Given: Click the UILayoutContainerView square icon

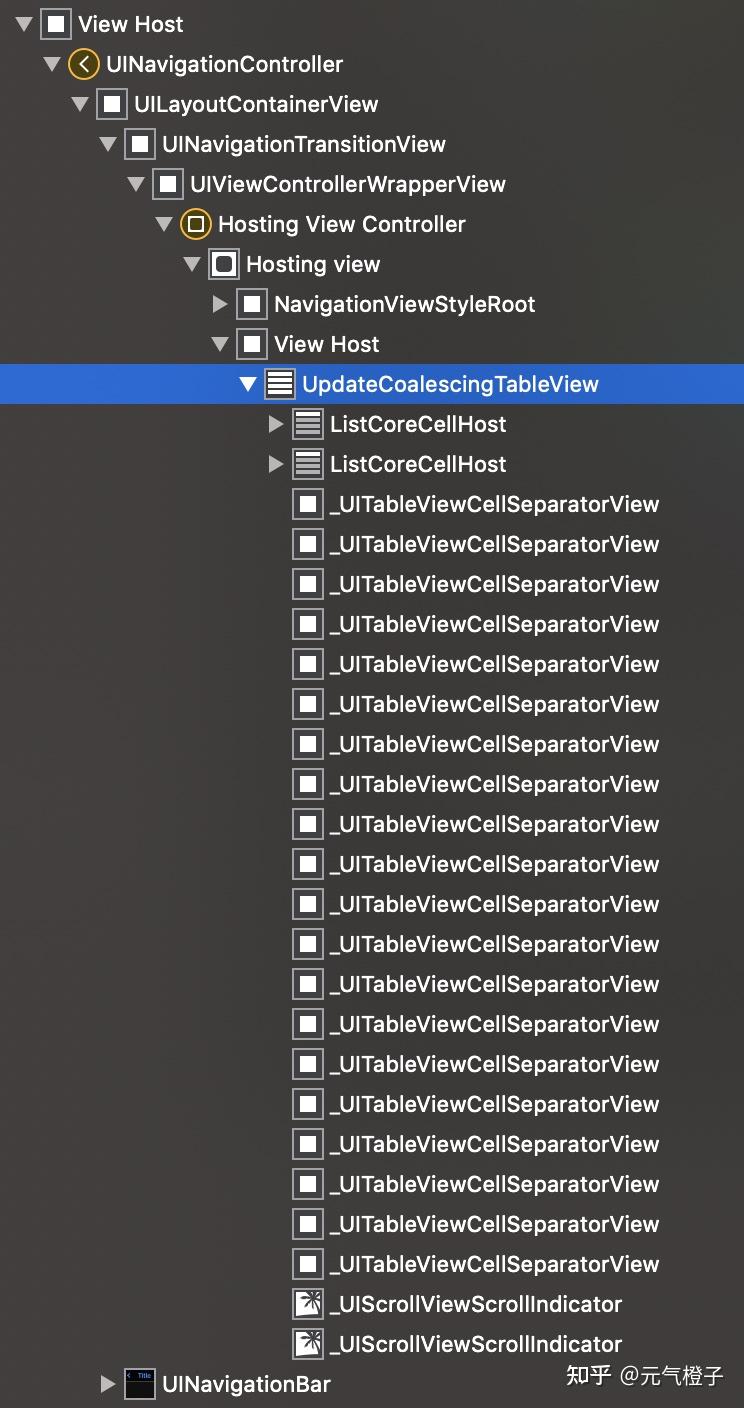Looking at the screenshot, I should (x=111, y=105).
